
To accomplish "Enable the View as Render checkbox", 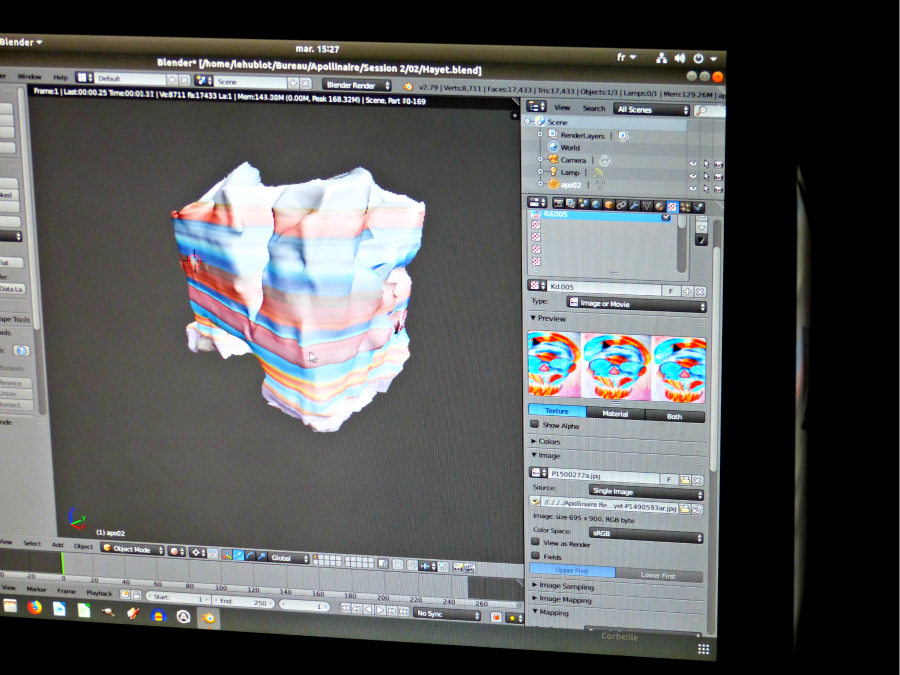I will [535, 541].
